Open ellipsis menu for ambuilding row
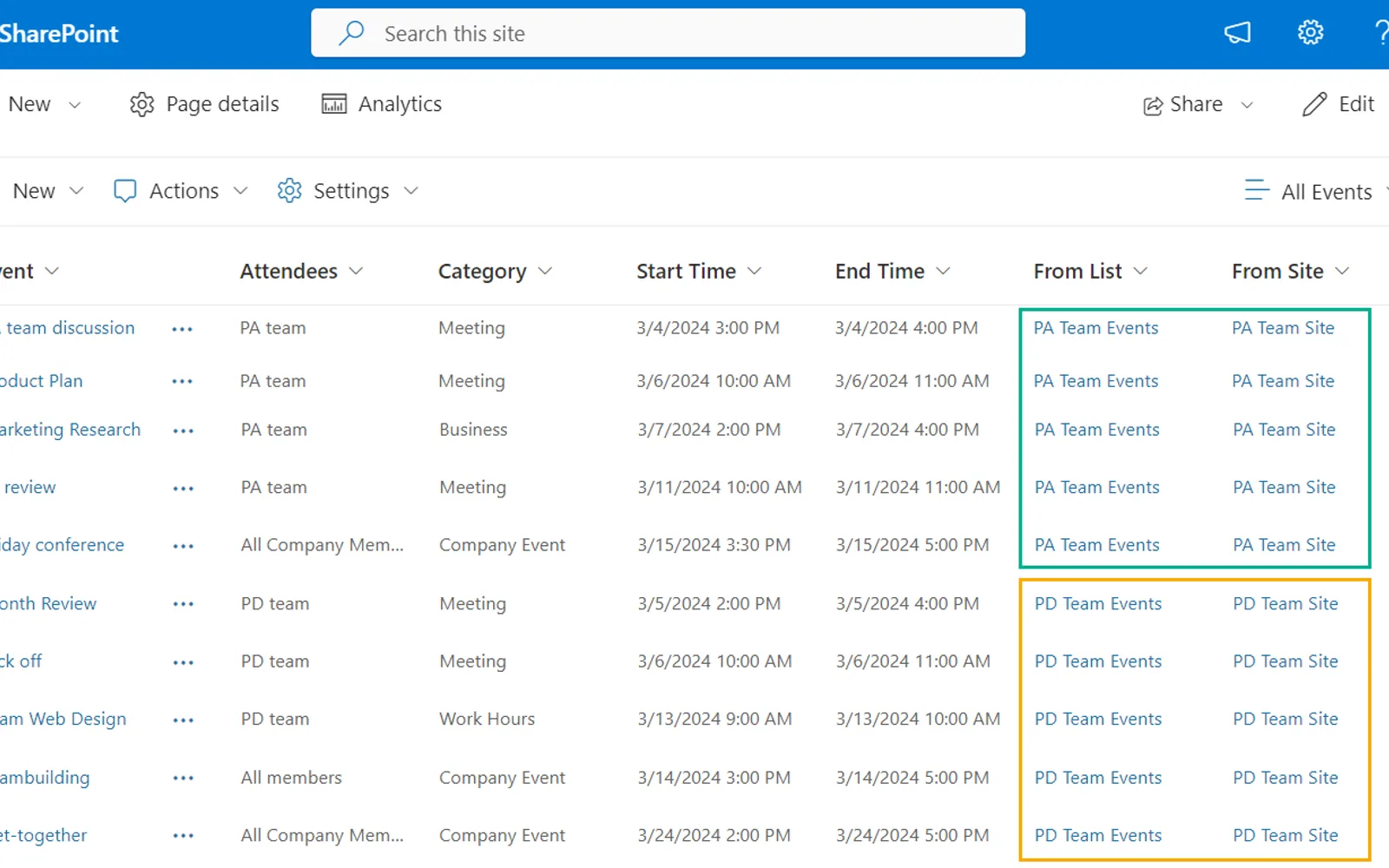Screen dimensions: 1389x868 (183, 779)
